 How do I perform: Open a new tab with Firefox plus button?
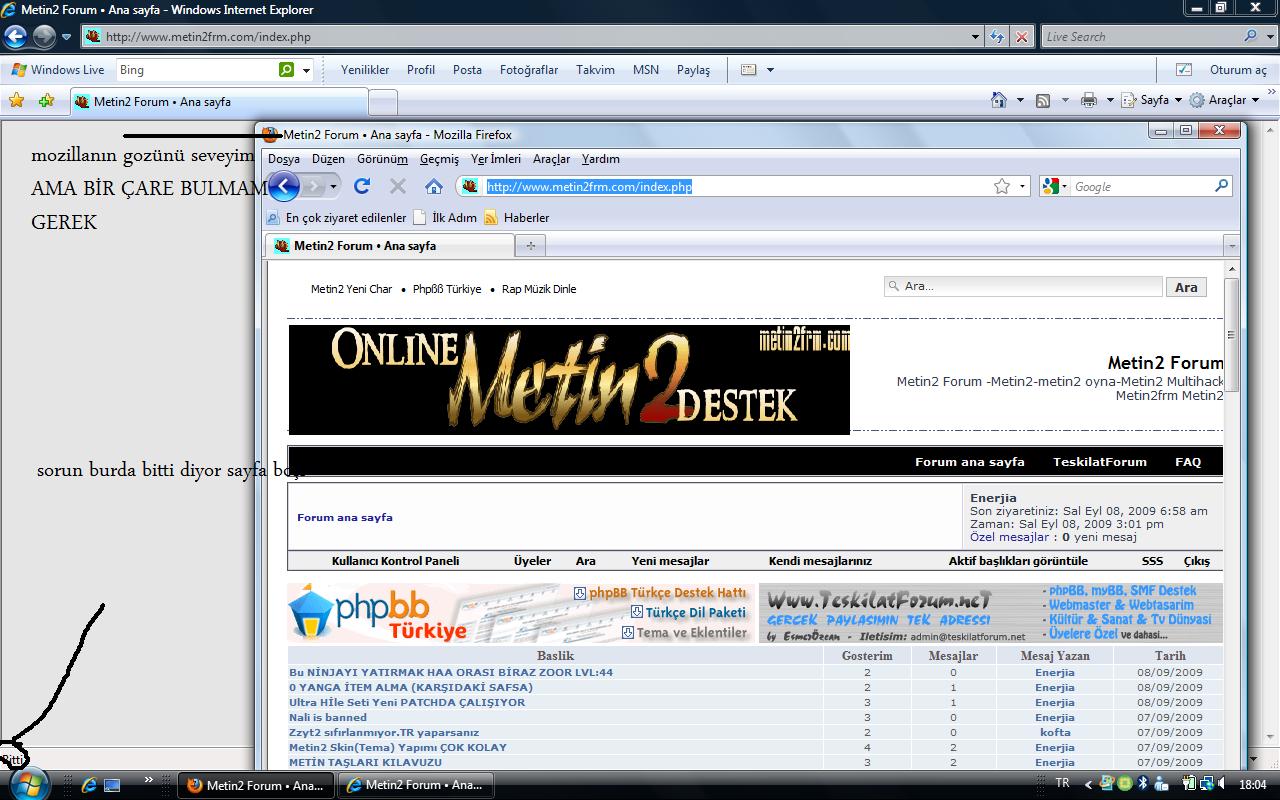coord(531,245)
